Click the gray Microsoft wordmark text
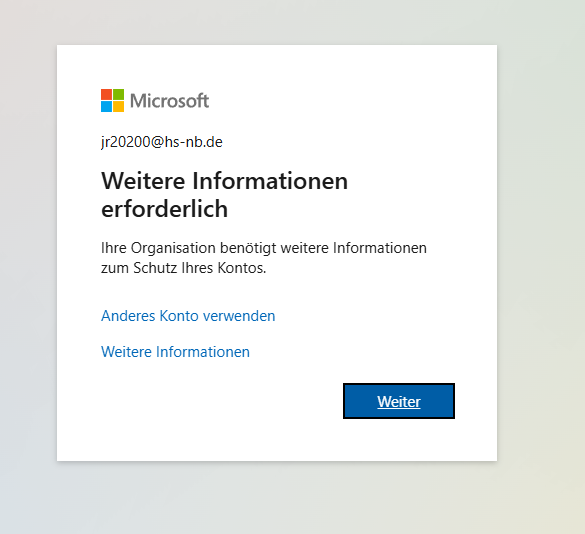The image size is (585, 534). click(x=169, y=101)
